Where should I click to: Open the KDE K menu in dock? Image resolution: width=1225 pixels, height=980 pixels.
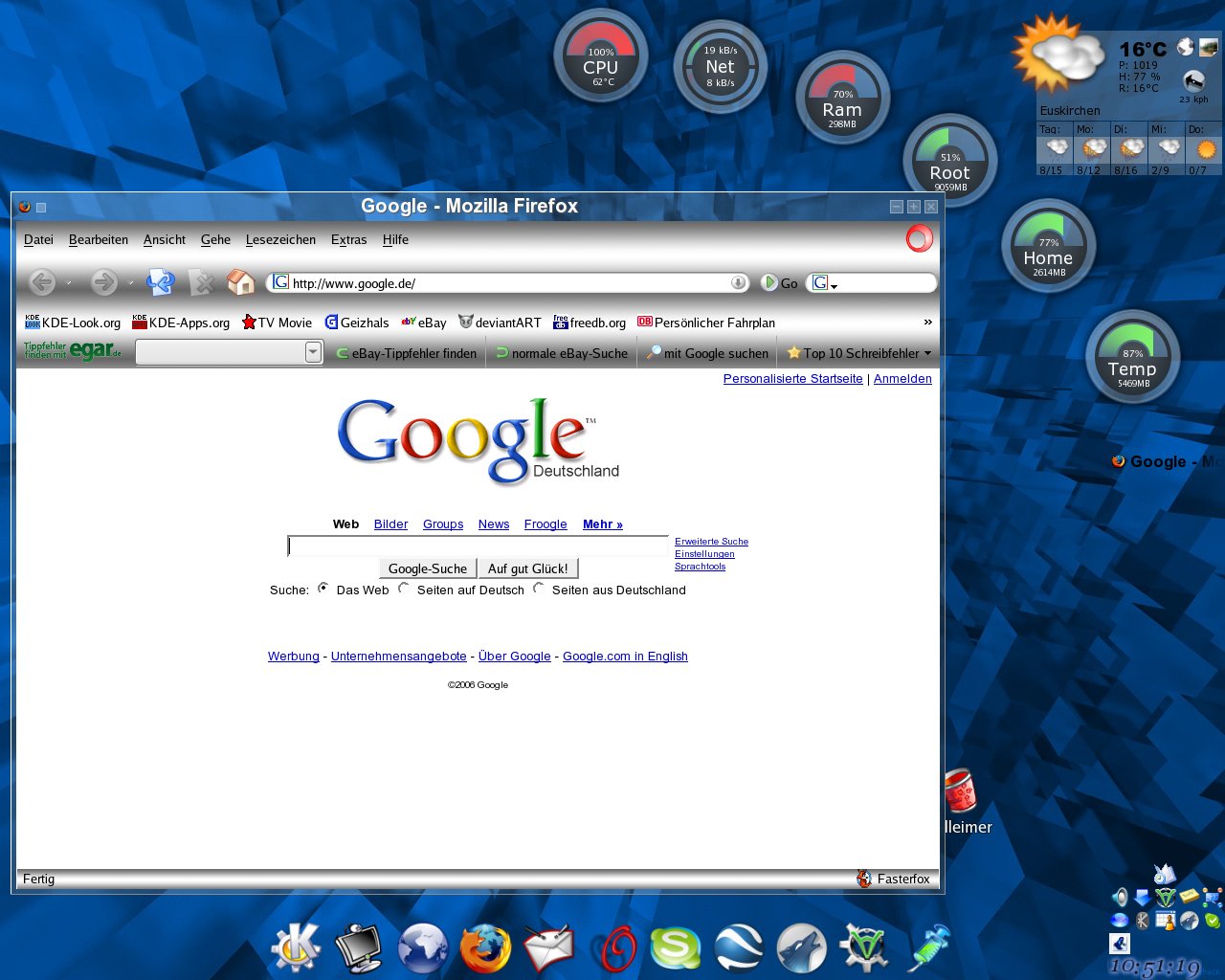click(296, 948)
